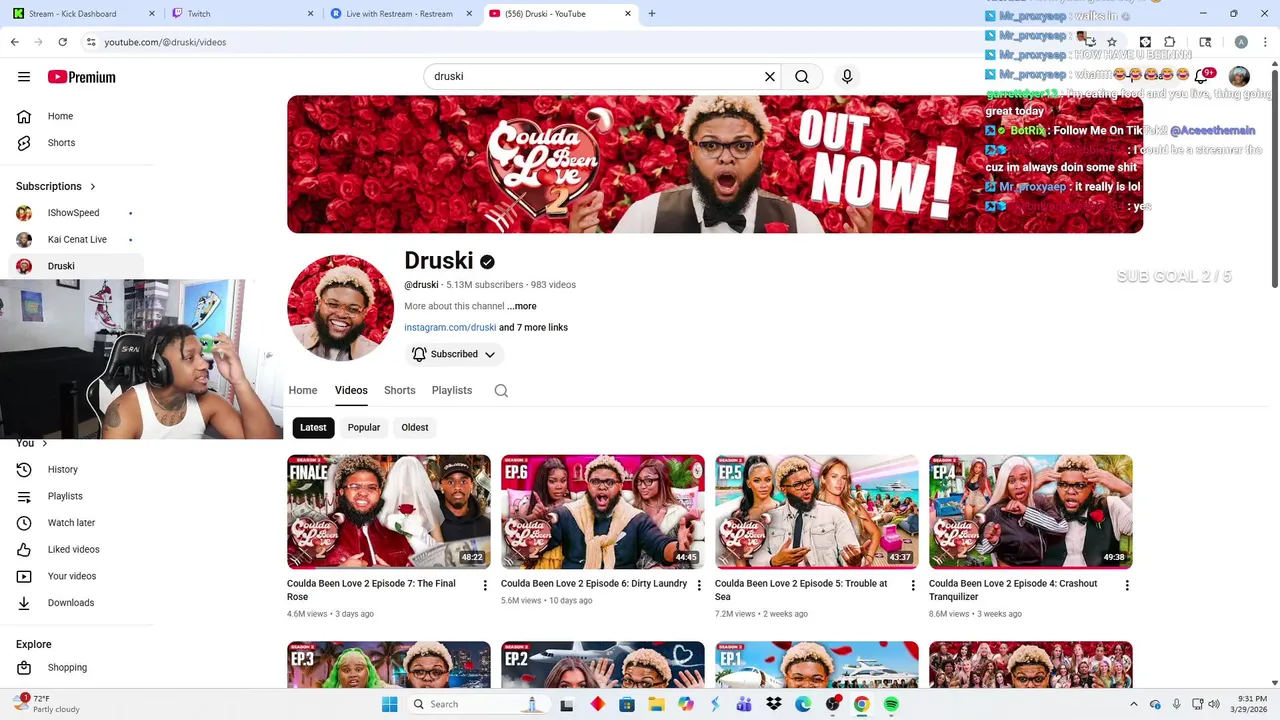Image resolution: width=1280 pixels, height=720 pixels.
Task: Open Chrome extensions puzzle icon
Action: 1169,42
